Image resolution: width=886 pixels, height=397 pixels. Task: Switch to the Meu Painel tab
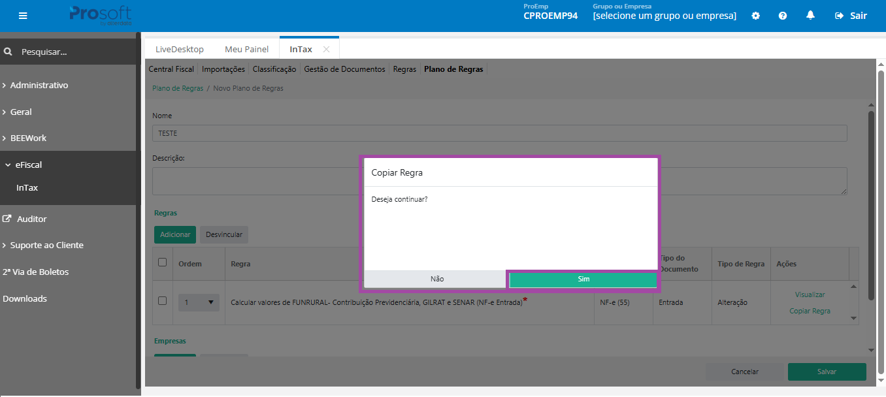click(x=246, y=49)
